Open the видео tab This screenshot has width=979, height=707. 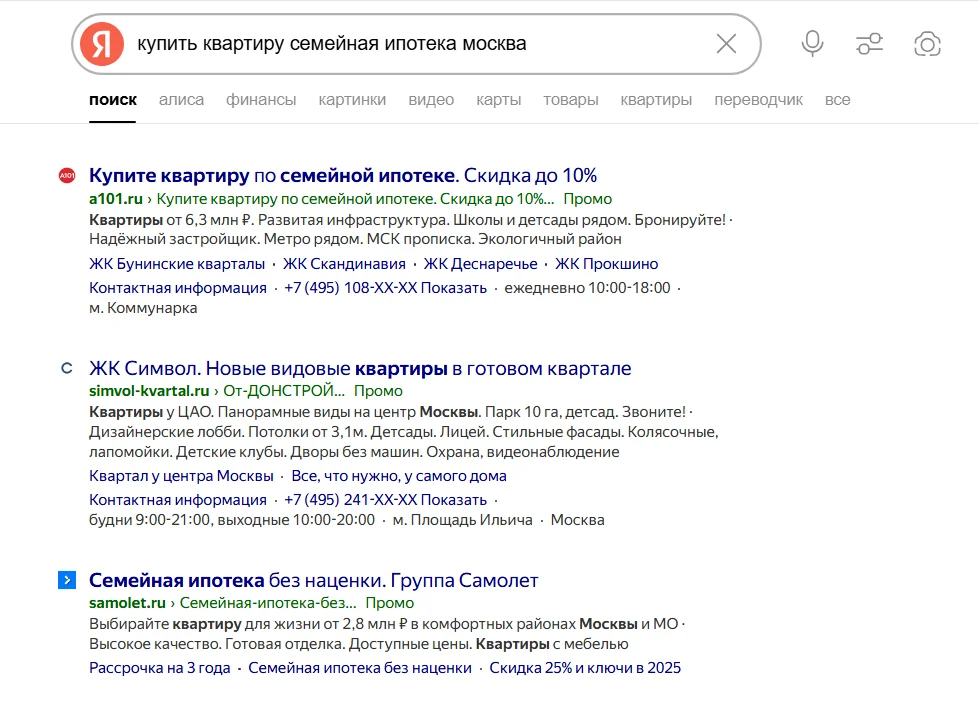coord(430,100)
